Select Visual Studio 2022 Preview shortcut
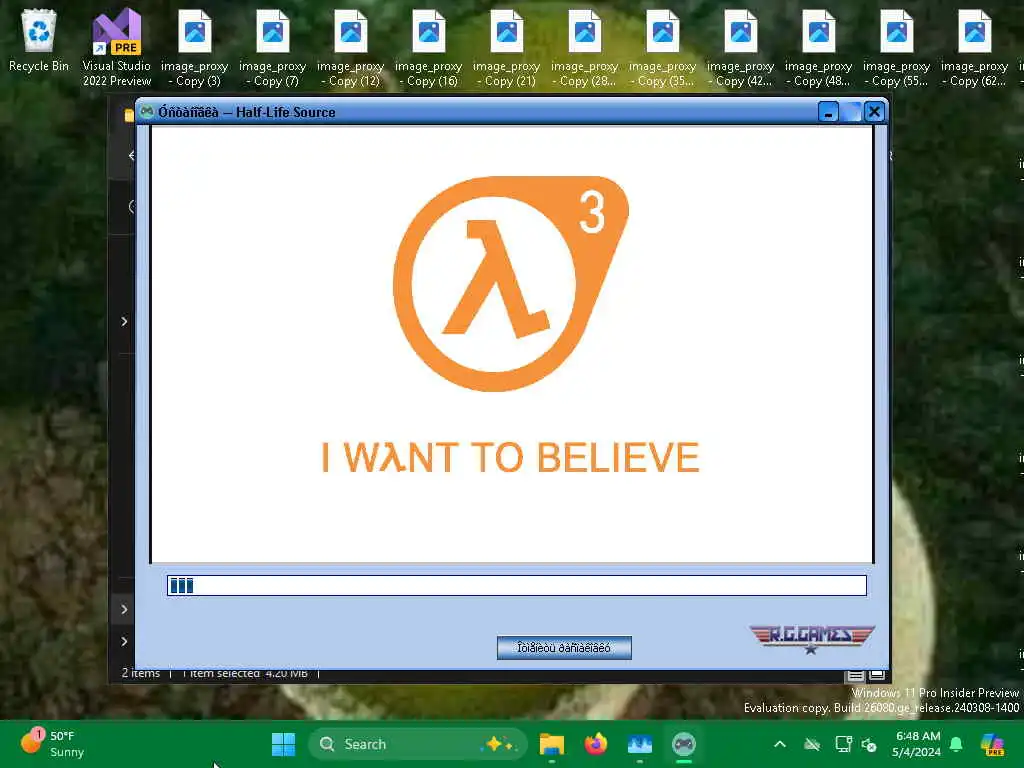Image resolution: width=1024 pixels, height=768 pixels. click(117, 48)
